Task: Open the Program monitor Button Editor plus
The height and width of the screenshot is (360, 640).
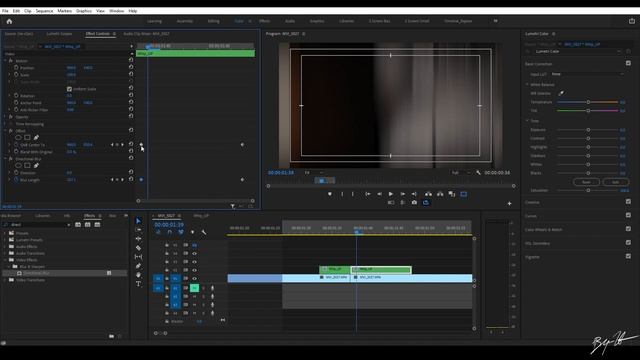Action: (x=509, y=203)
